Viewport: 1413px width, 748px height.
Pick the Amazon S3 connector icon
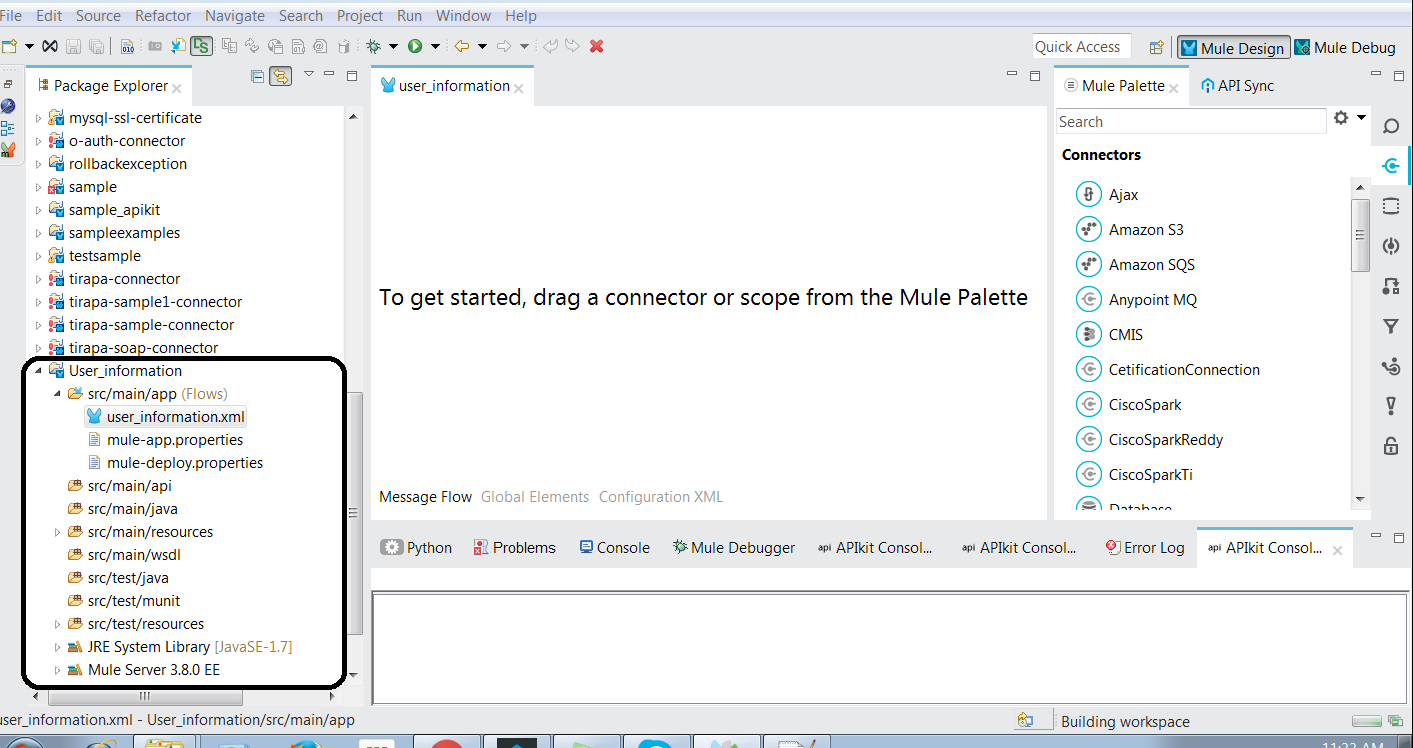(x=1088, y=230)
